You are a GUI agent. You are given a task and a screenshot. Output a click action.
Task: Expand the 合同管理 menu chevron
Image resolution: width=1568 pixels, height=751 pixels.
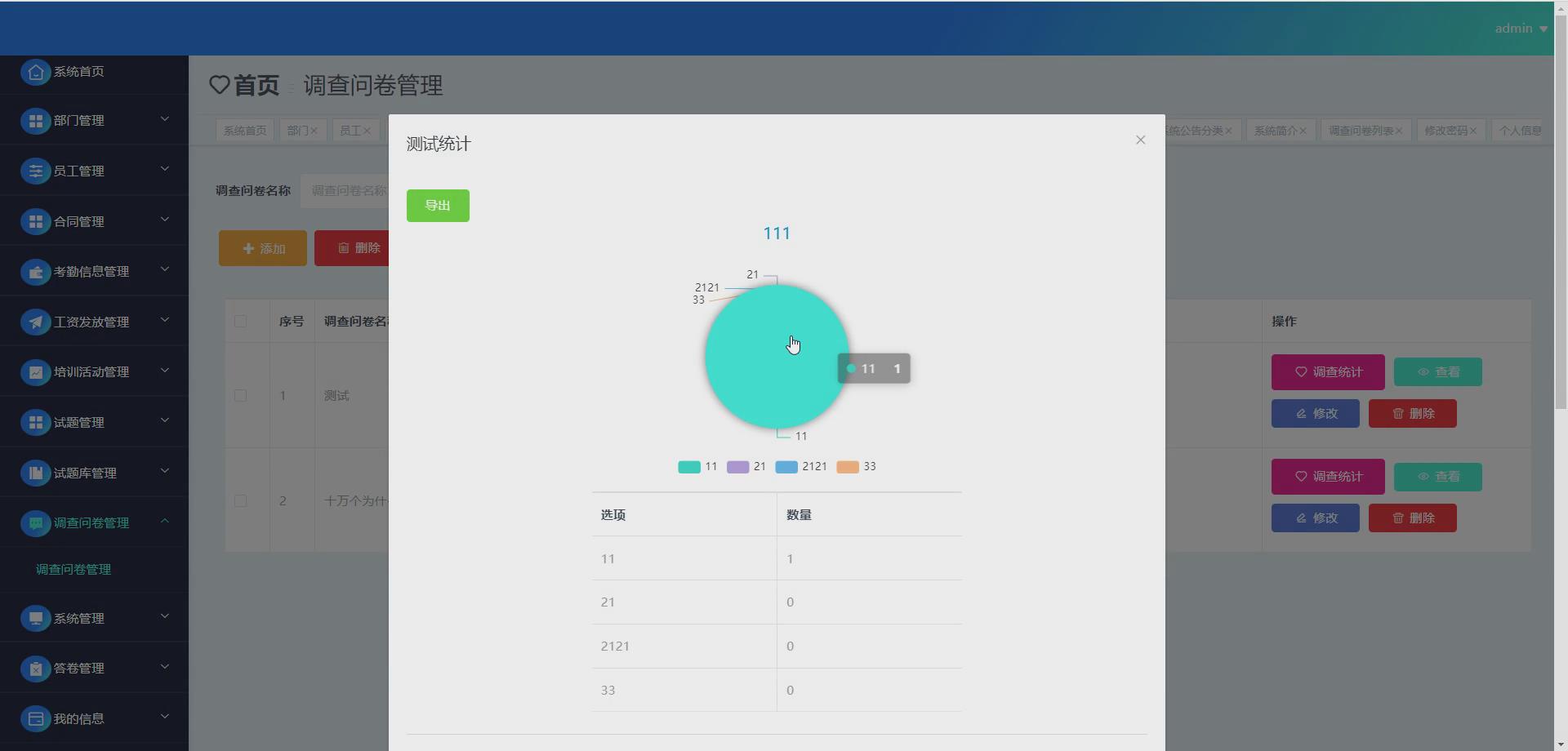point(165,220)
